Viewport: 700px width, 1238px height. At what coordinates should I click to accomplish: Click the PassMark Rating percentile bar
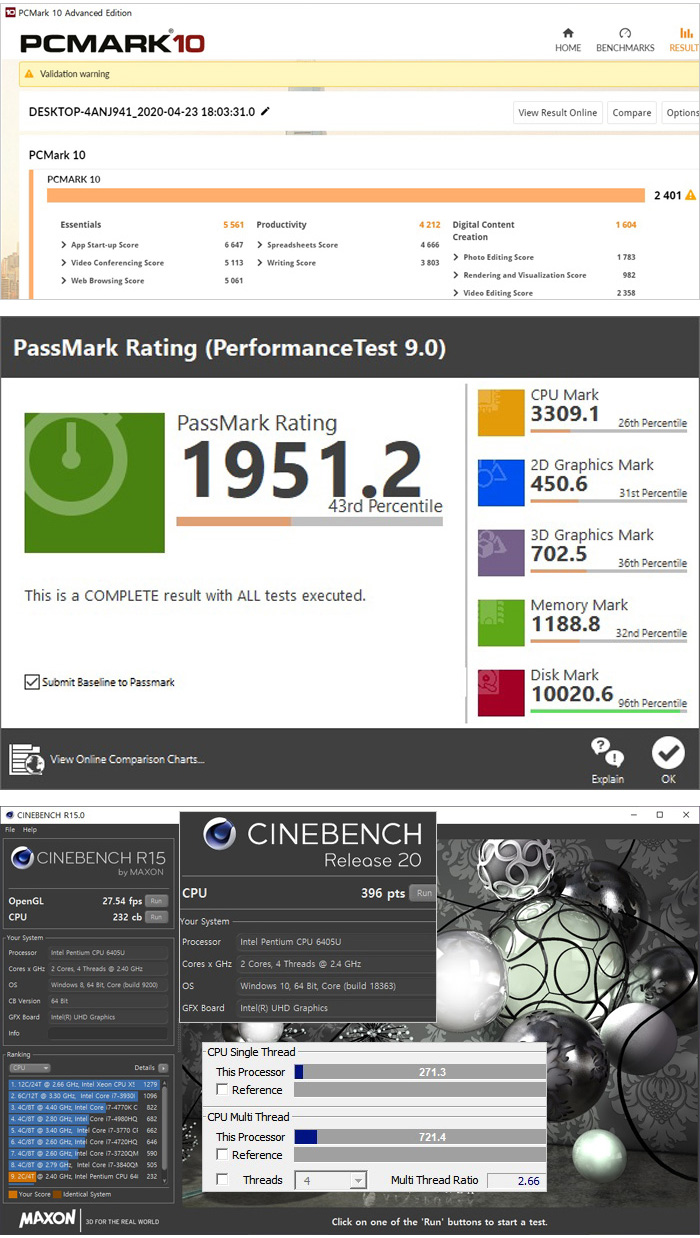coord(309,521)
